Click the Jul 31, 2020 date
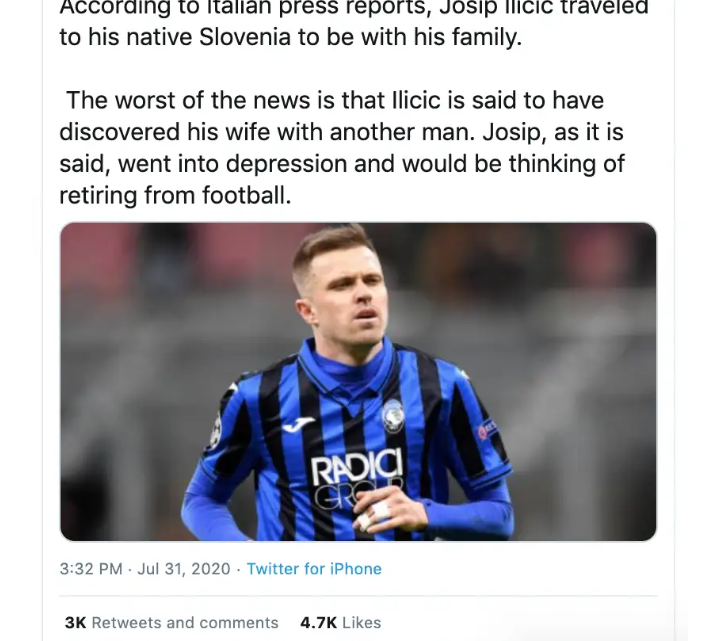 185,568
